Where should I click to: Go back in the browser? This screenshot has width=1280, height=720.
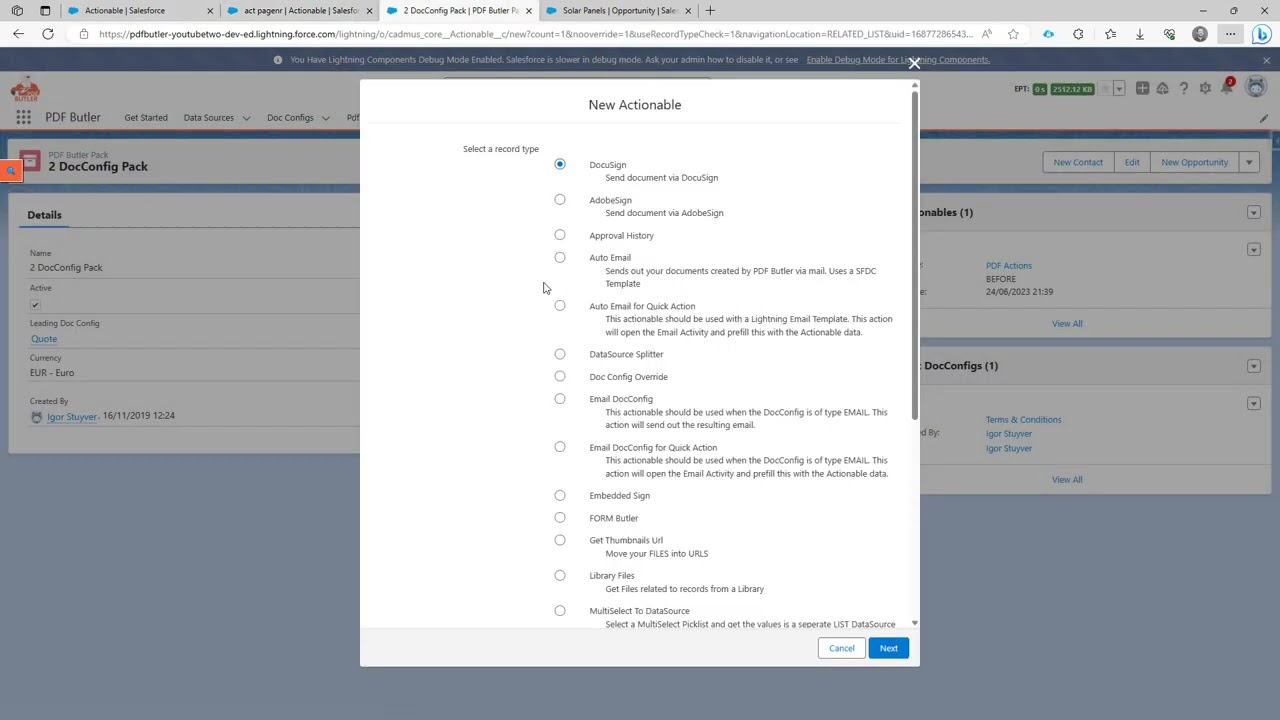click(x=18, y=34)
